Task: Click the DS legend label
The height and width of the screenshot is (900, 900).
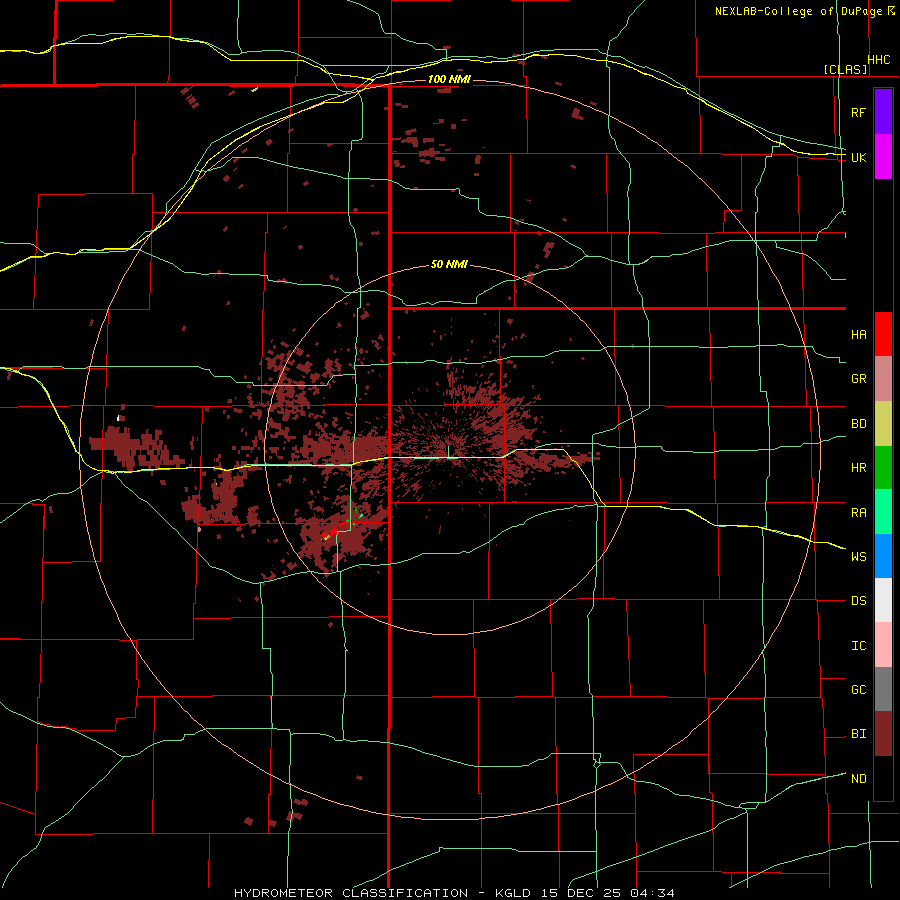Action: [858, 601]
